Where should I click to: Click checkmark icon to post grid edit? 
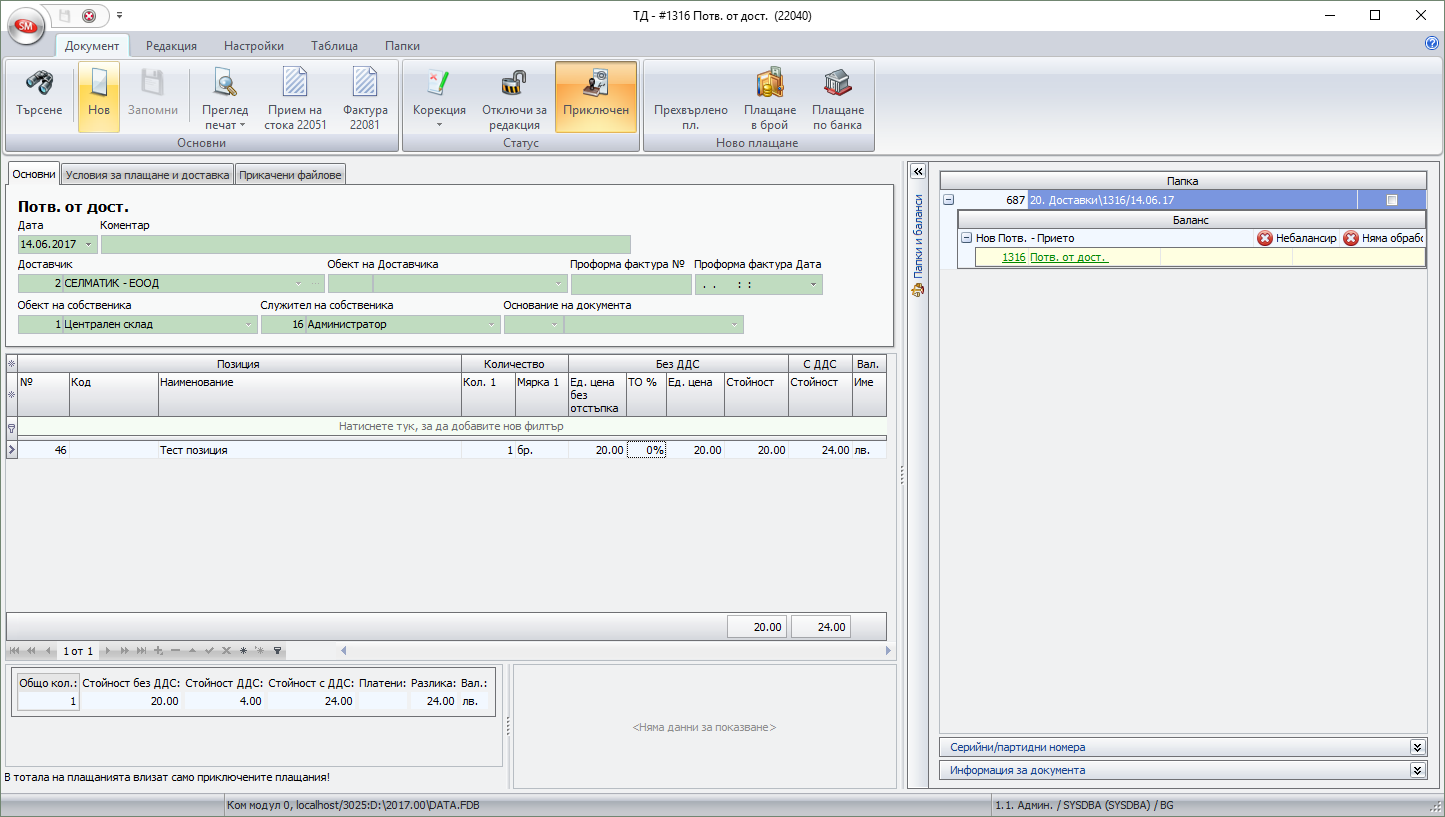click(x=209, y=651)
